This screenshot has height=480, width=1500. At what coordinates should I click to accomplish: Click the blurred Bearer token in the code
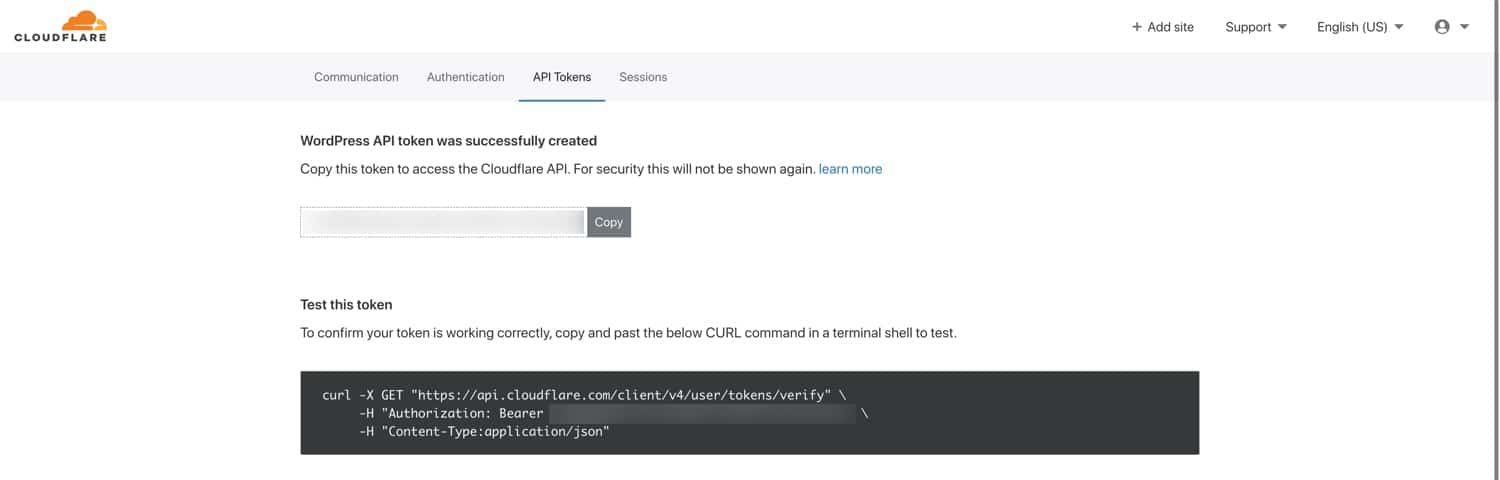(x=702, y=413)
